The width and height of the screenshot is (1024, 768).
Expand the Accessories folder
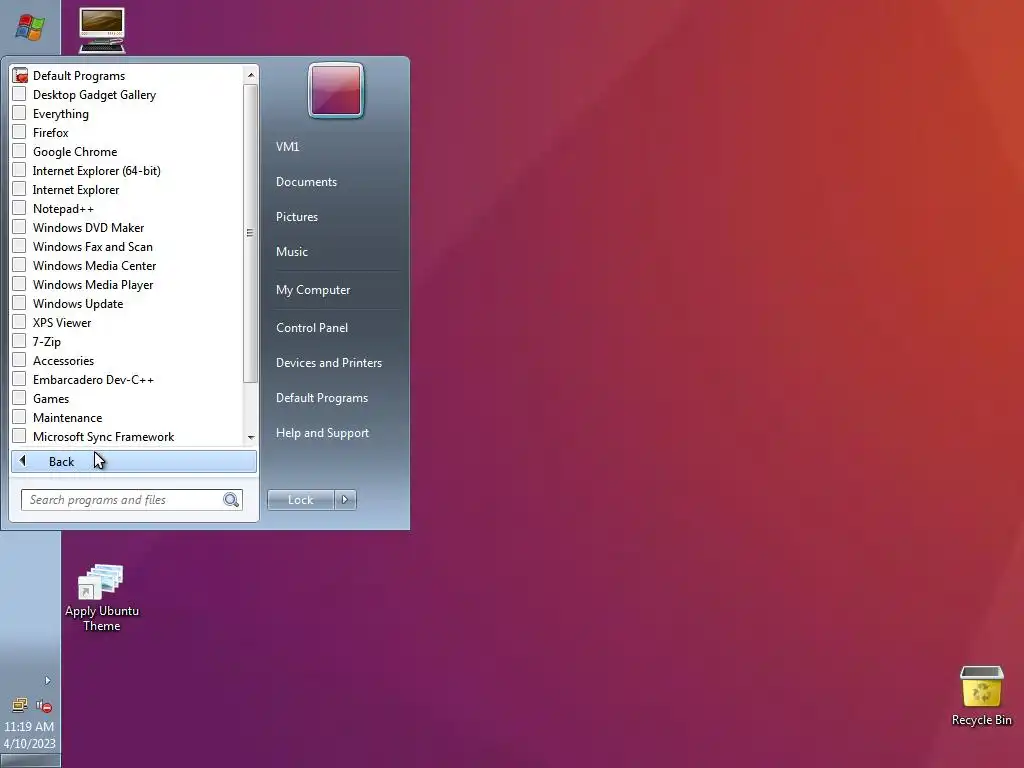pos(127,360)
